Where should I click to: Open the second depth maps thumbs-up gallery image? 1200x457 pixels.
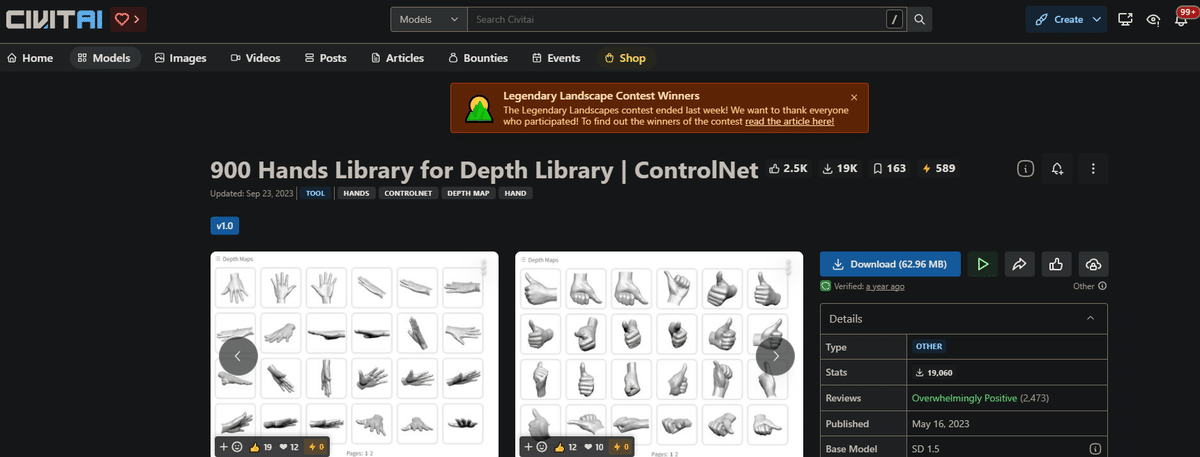[x=659, y=354]
